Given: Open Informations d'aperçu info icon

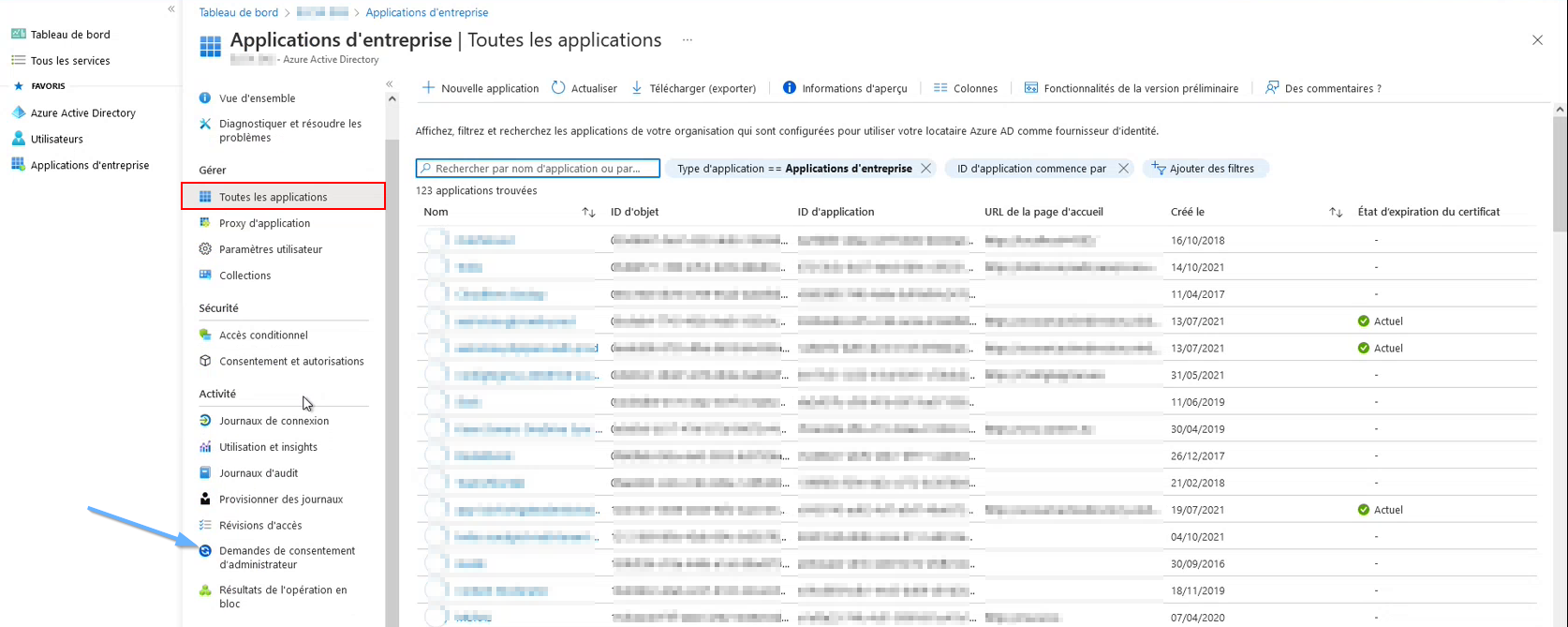Looking at the screenshot, I should (x=790, y=88).
